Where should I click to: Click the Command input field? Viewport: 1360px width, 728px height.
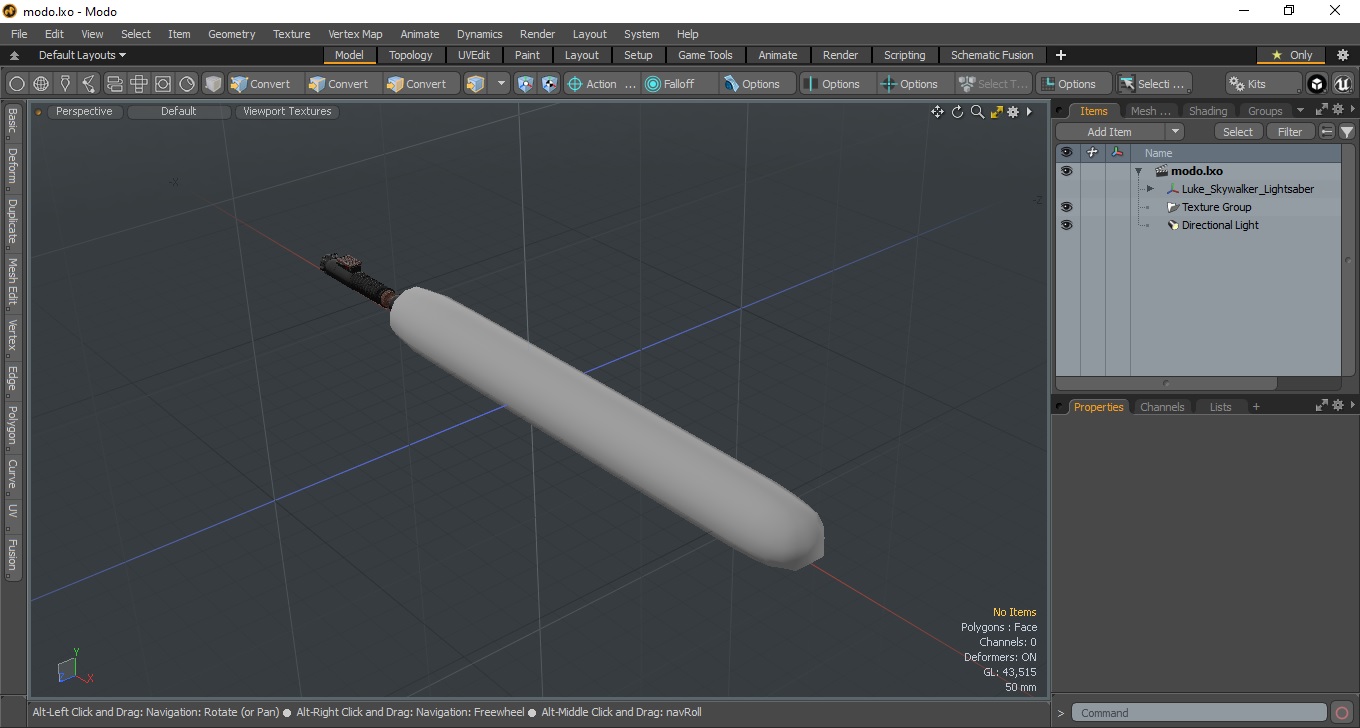[x=1201, y=713]
